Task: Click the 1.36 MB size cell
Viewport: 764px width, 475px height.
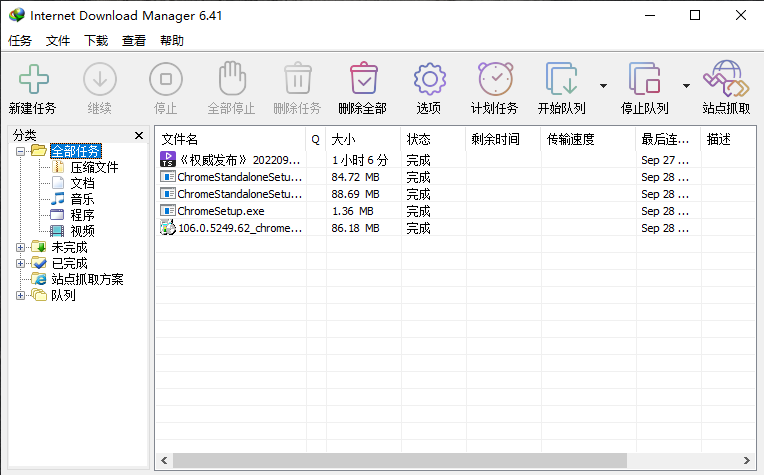Action: (x=353, y=211)
